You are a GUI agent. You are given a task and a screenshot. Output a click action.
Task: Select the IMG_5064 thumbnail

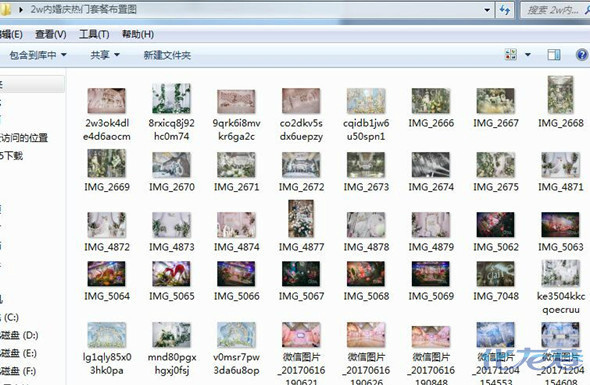106,274
